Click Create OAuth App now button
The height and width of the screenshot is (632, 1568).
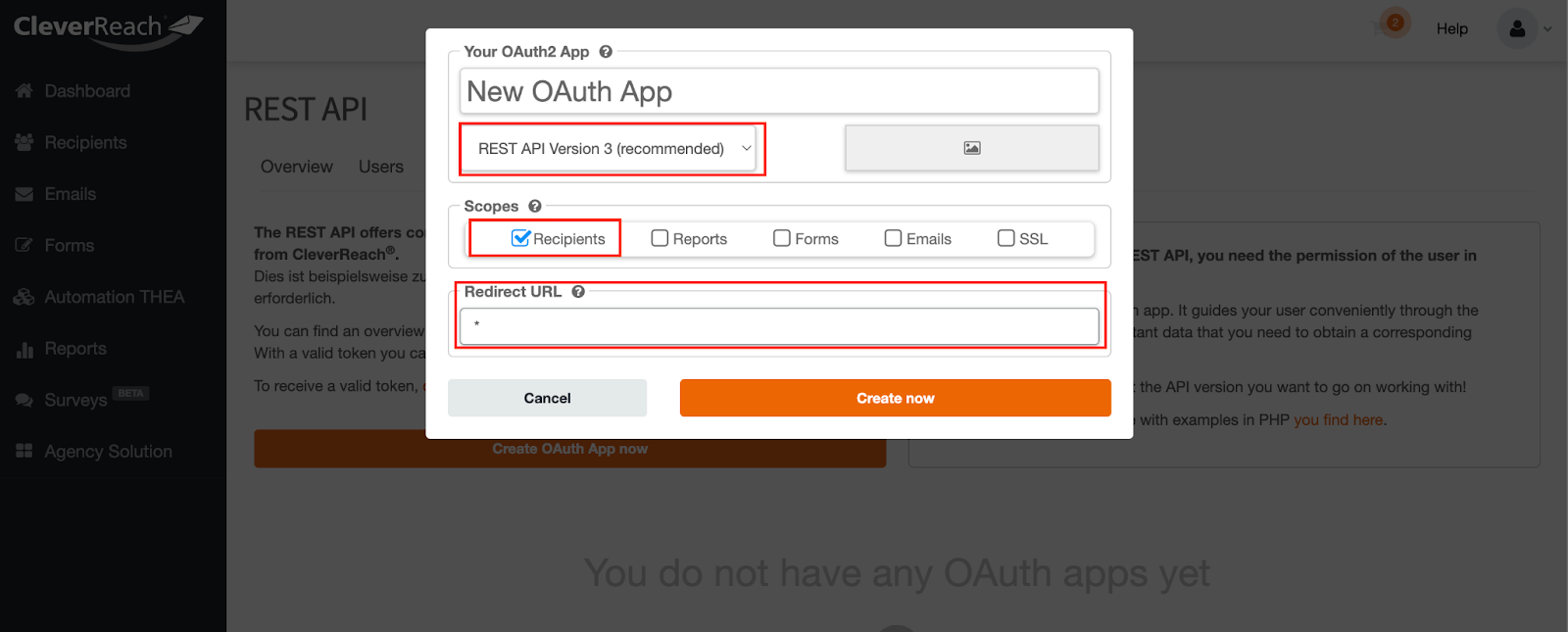click(x=570, y=449)
